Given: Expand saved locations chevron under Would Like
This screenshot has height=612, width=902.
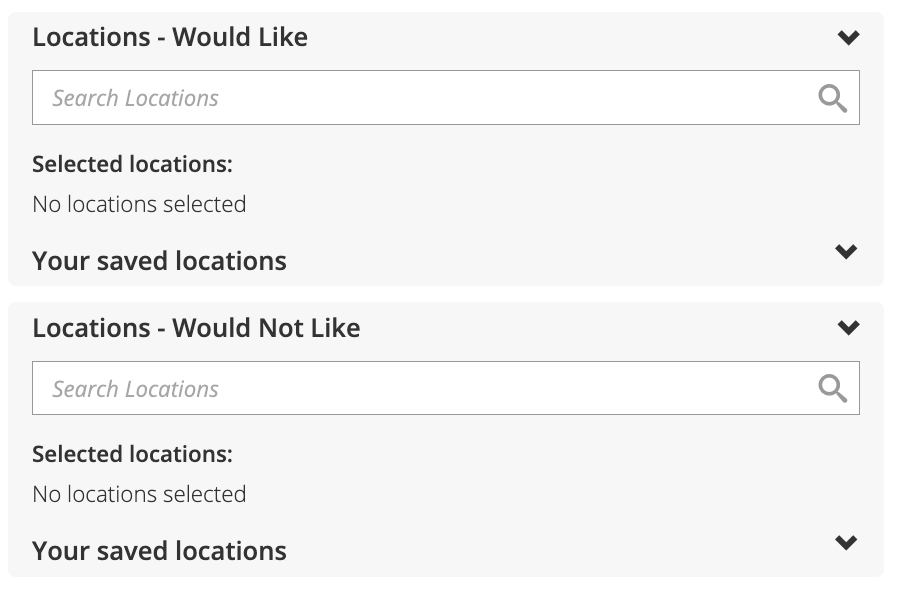Looking at the screenshot, I should (x=846, y=252).
